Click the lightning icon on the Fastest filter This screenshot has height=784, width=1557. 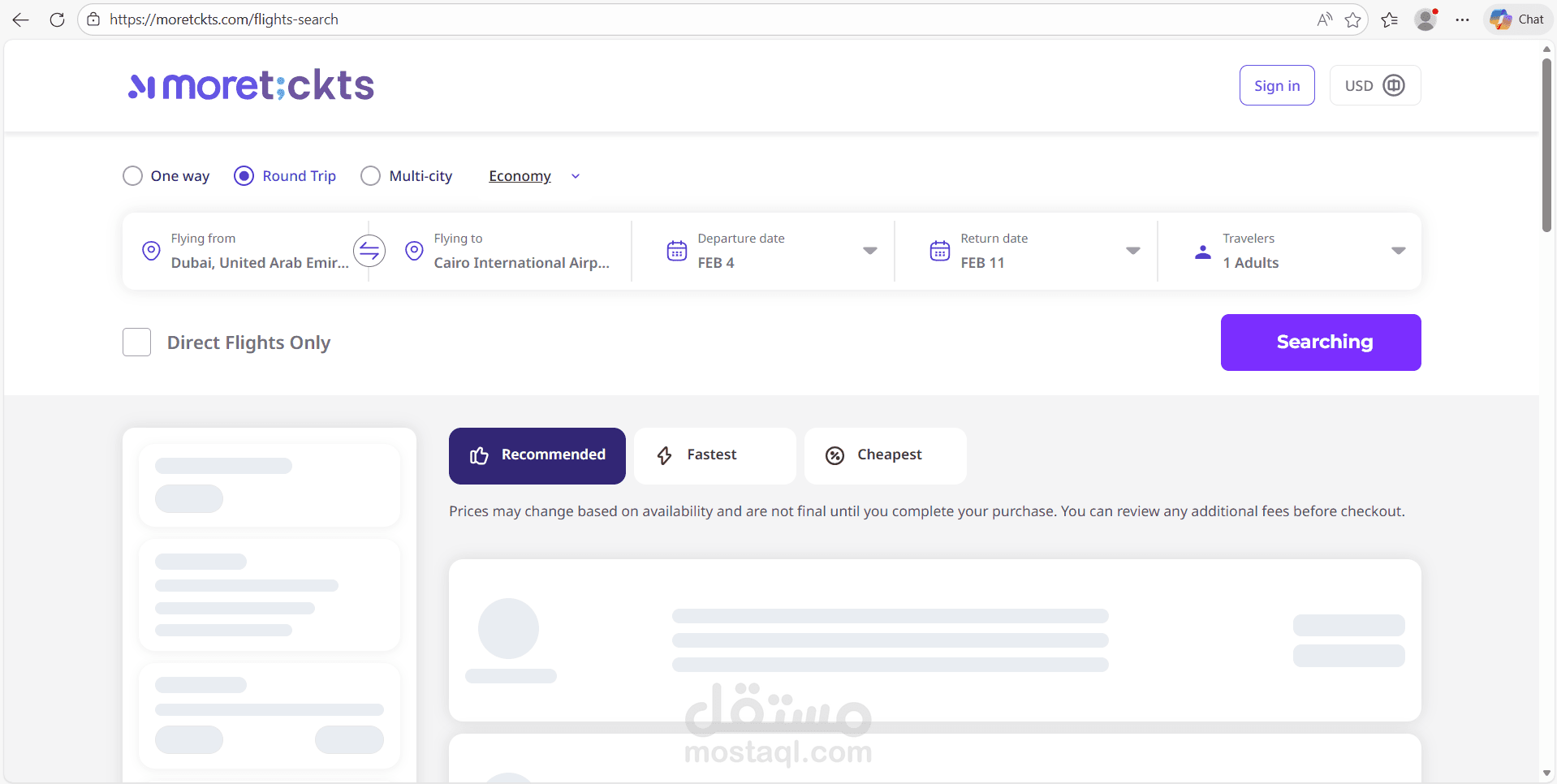665,455
